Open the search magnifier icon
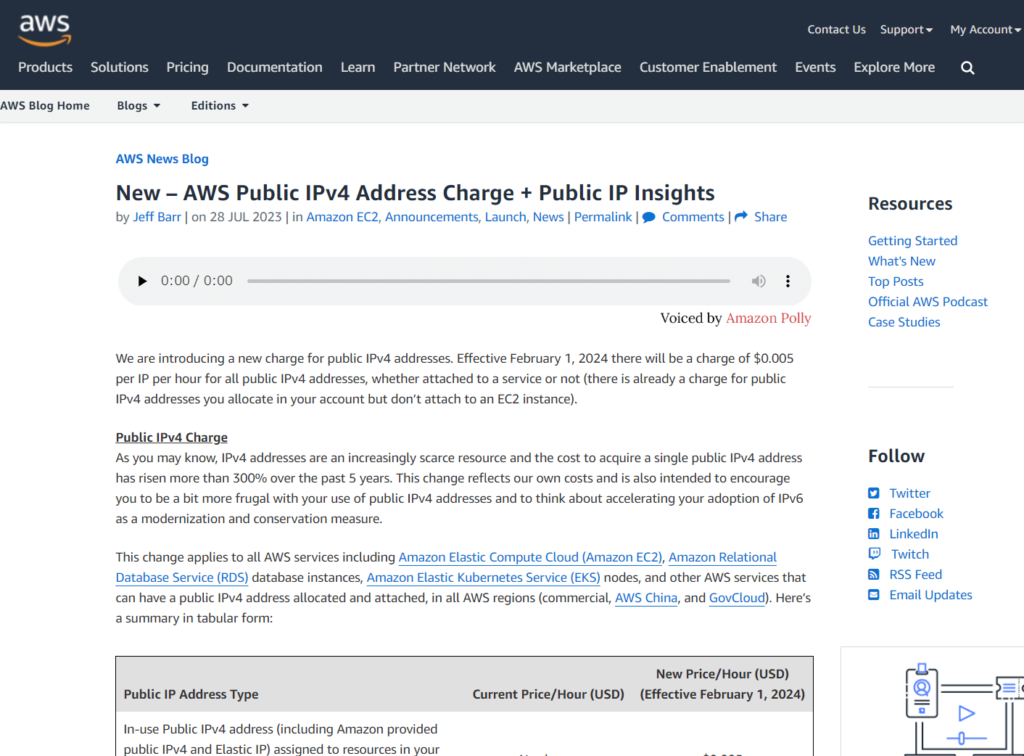The width and height of the screenshot is (1024, 756). [967, 68]
